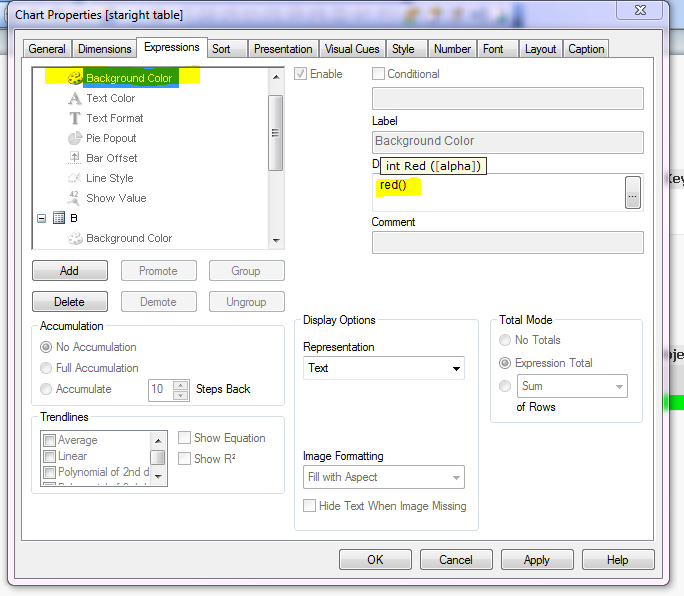Click expression list scroll up arrow
The width and height of the screenshot is (684, 596).
coord(276,77)
